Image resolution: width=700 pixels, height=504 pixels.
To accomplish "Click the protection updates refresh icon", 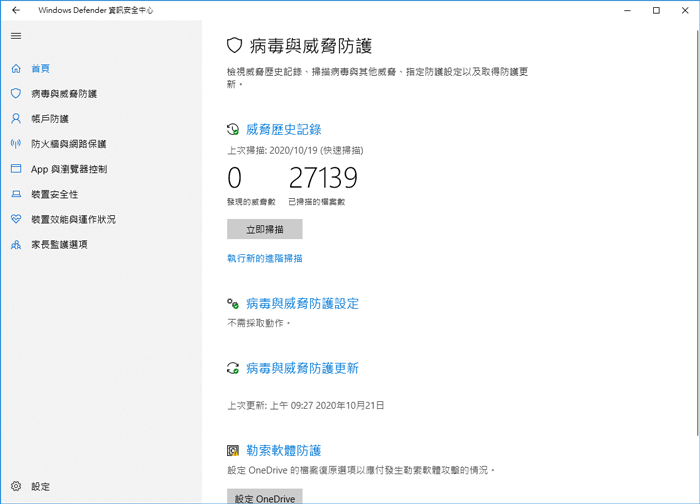I will (233, 368).
